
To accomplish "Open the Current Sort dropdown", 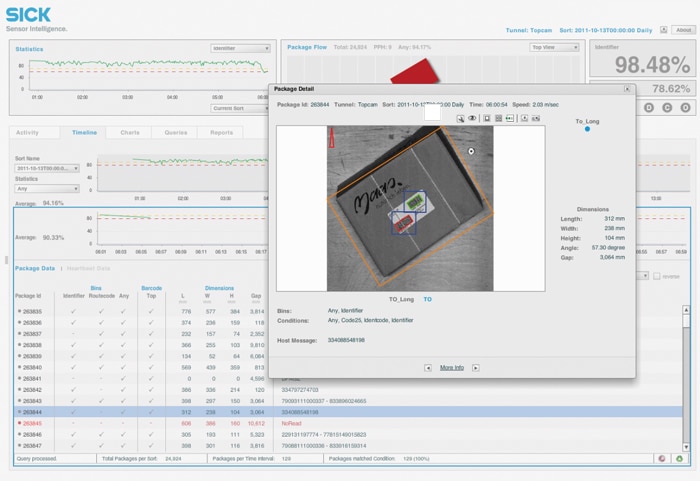I will pos(240,108).
